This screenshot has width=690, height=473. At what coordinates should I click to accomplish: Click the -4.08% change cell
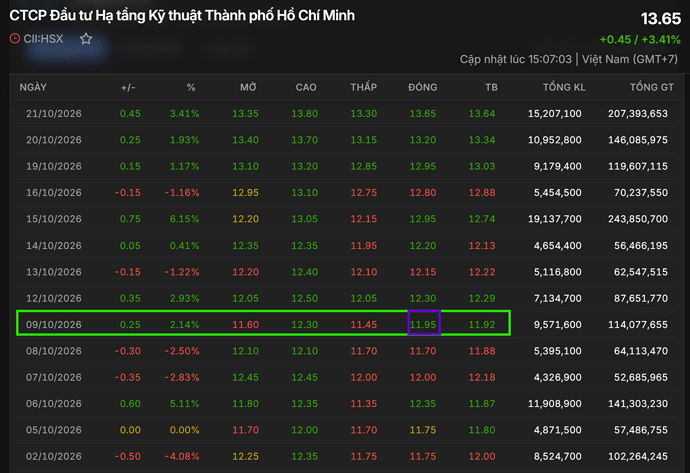182,456
